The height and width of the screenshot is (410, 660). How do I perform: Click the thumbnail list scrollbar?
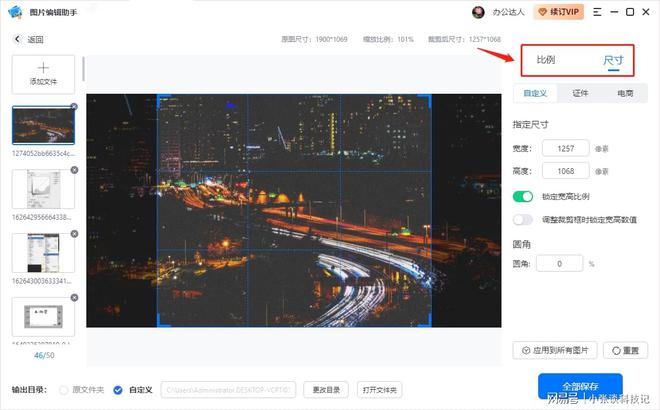click(x=83, y=69)
